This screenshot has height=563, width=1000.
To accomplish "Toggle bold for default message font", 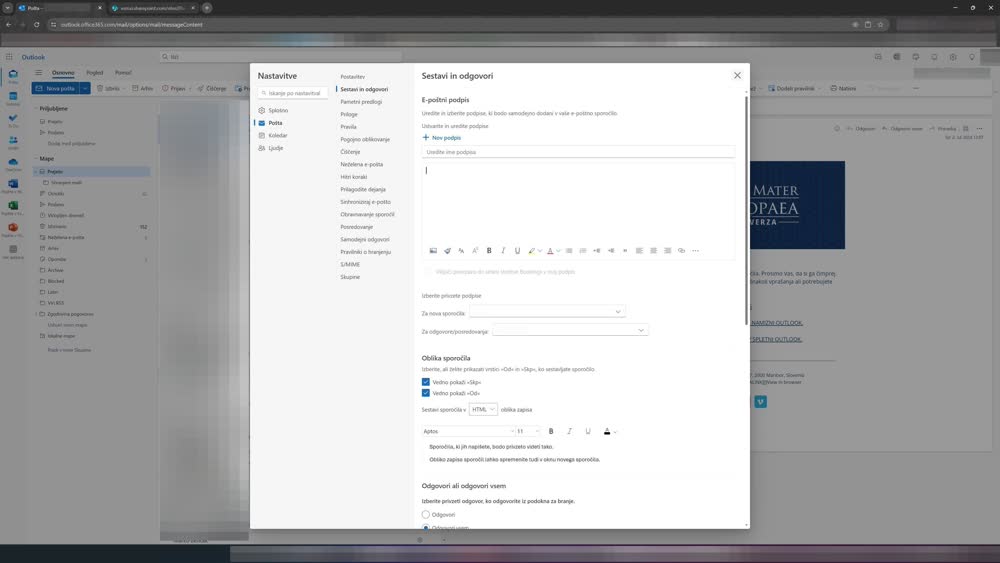I will (551, 431).
